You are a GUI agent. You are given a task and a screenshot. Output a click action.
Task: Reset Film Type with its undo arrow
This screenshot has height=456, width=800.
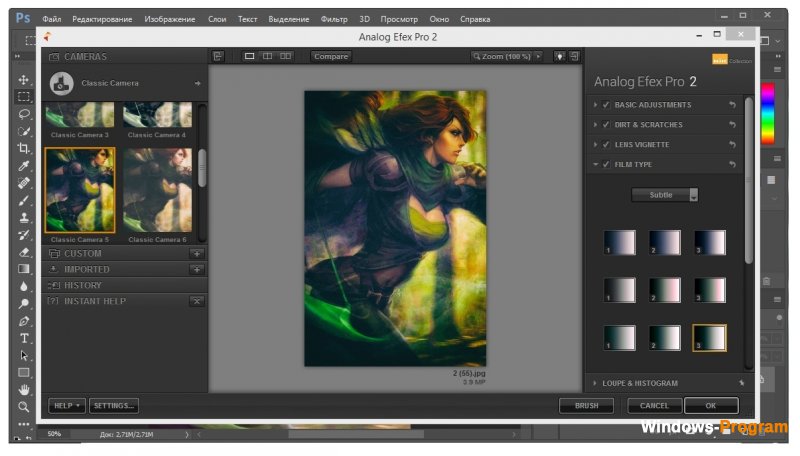coord(732,164)
